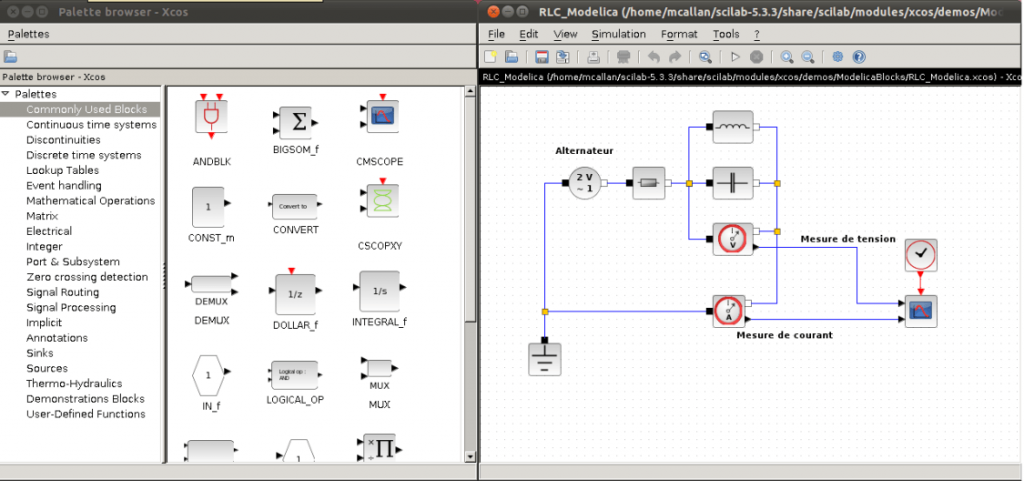Select the IN_f input port block
Viewport: 1024px width, 481px height.
tap(210, 375)
